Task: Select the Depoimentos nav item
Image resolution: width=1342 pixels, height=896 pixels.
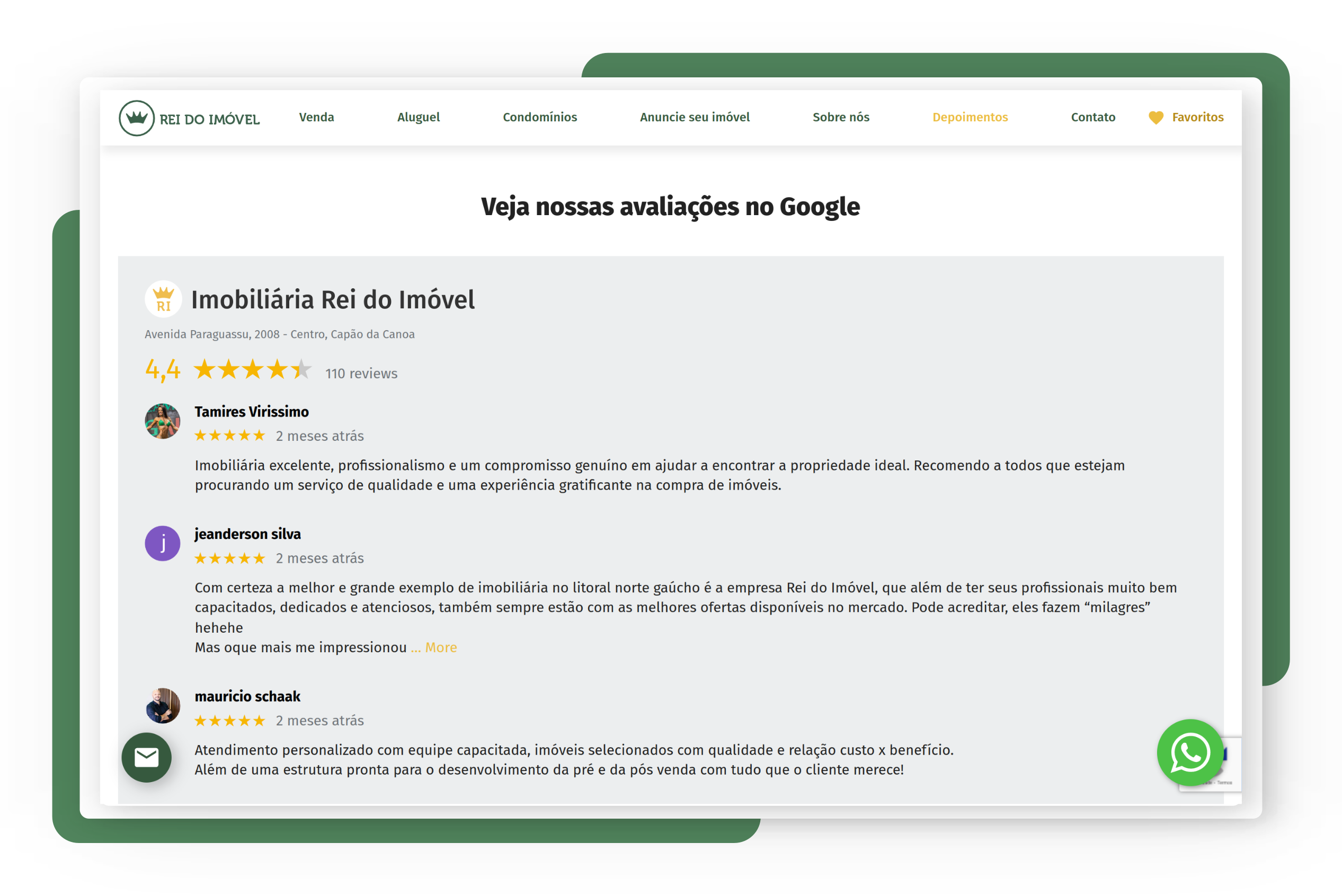Action: pos(970,117)
